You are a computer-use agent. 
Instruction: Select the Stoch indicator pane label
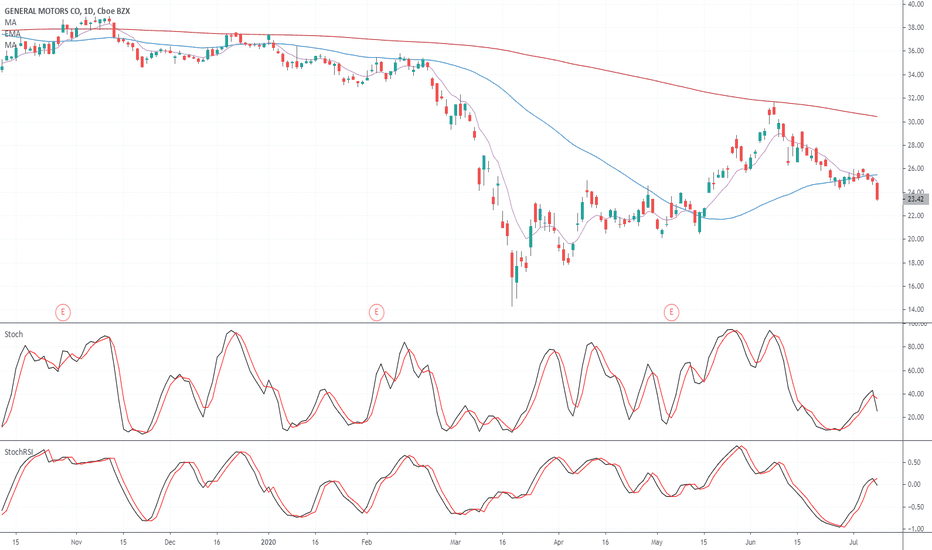pos(14,334)
